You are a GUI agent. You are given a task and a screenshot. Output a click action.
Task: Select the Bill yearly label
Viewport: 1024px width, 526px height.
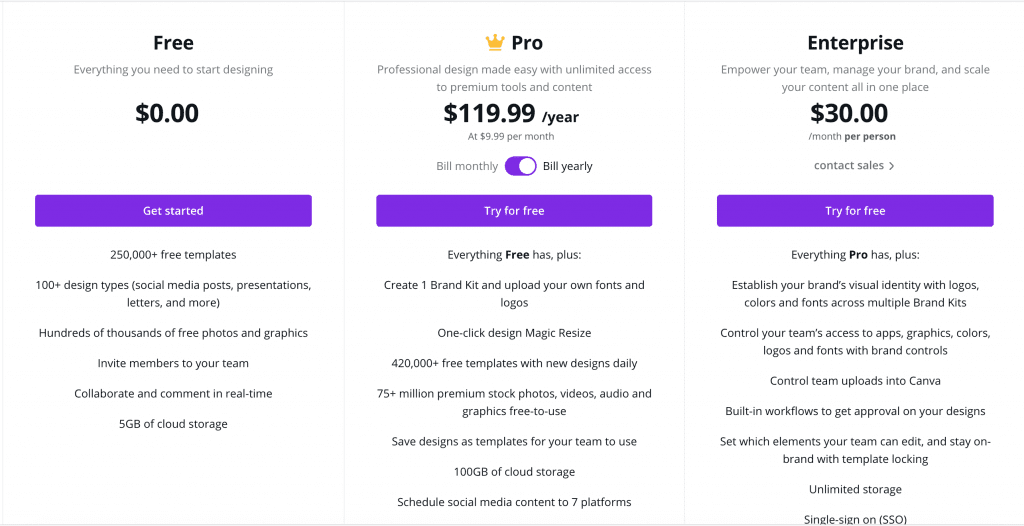click(568, 166)
